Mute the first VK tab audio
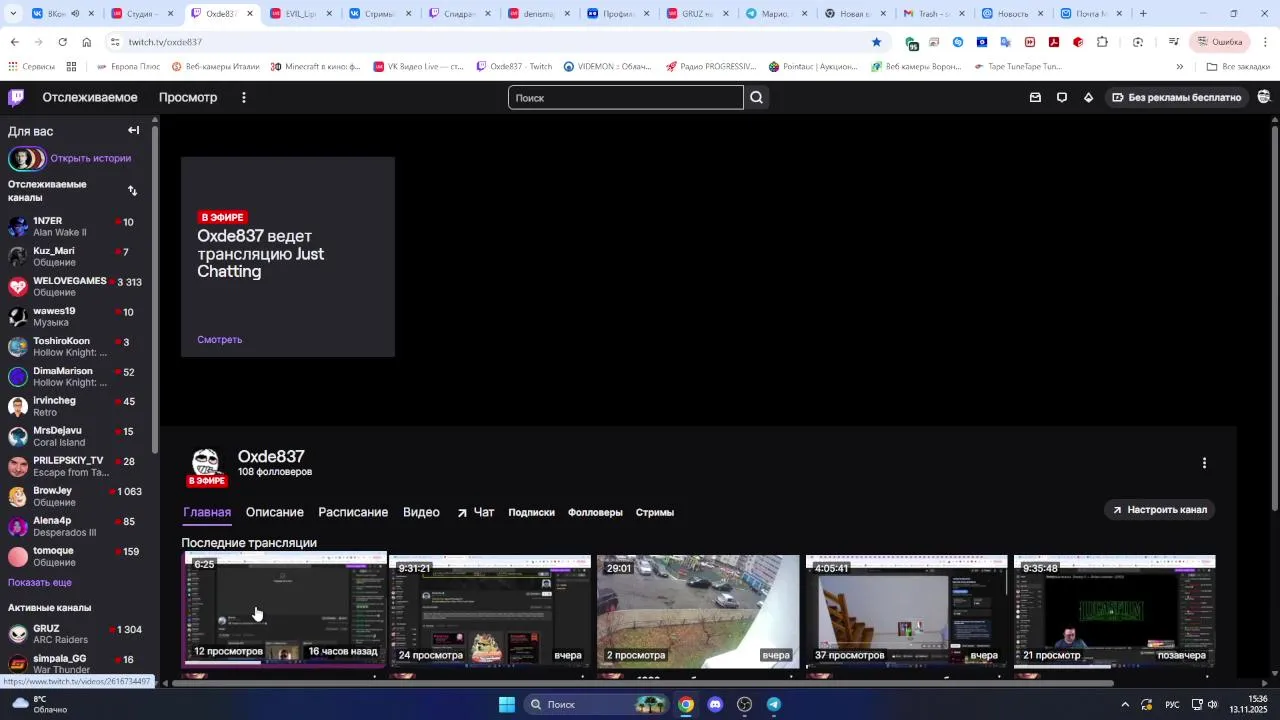Screen dimensions: 1280x720 (x=75, y=14)
